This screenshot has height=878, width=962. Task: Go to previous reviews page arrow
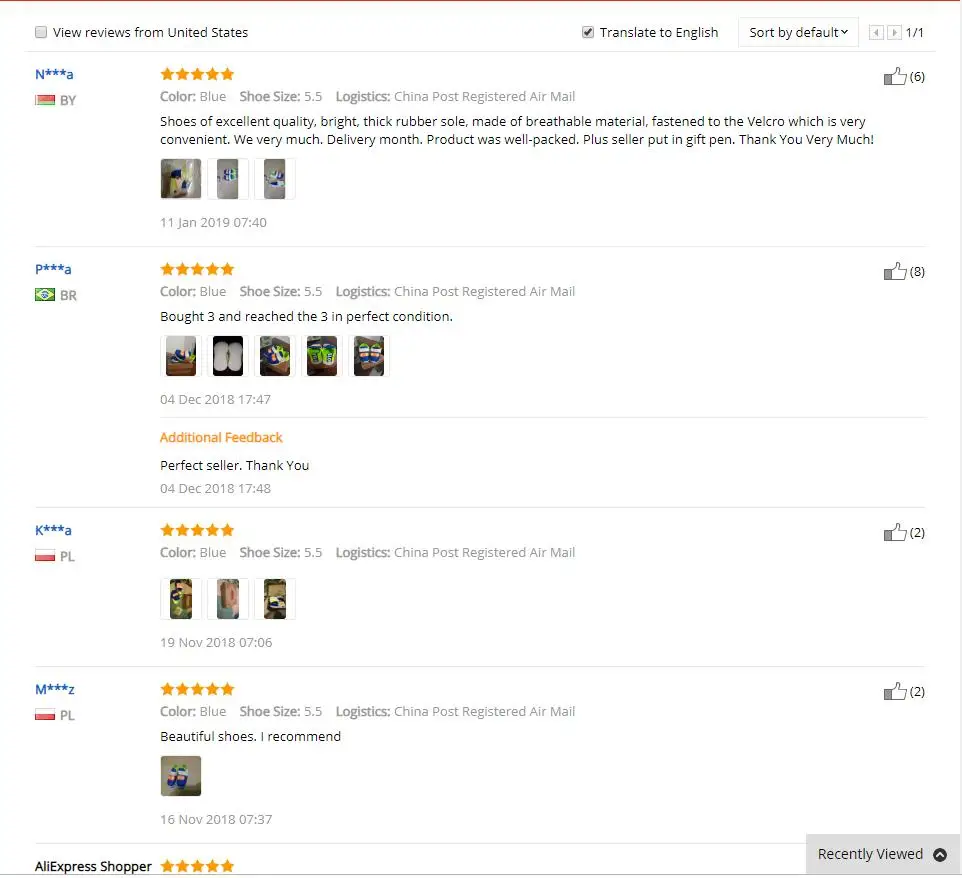click(876, 33)
